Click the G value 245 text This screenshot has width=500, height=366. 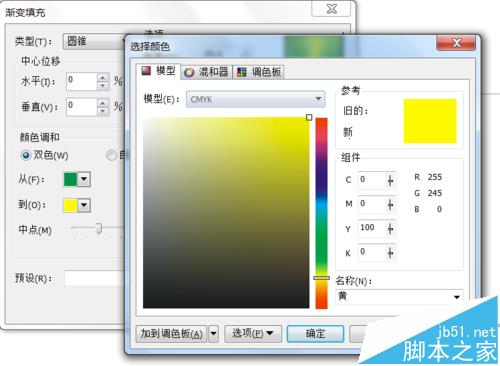[435, 193]
